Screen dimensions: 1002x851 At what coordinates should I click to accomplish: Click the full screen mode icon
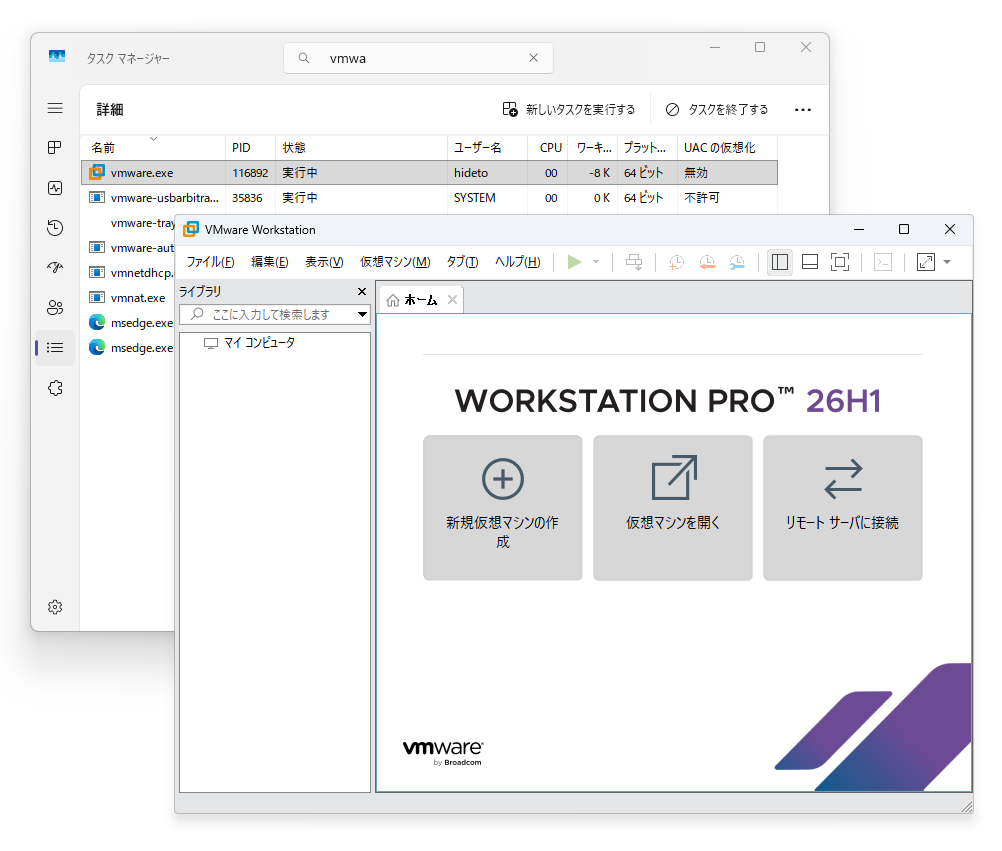coord(840,262)
